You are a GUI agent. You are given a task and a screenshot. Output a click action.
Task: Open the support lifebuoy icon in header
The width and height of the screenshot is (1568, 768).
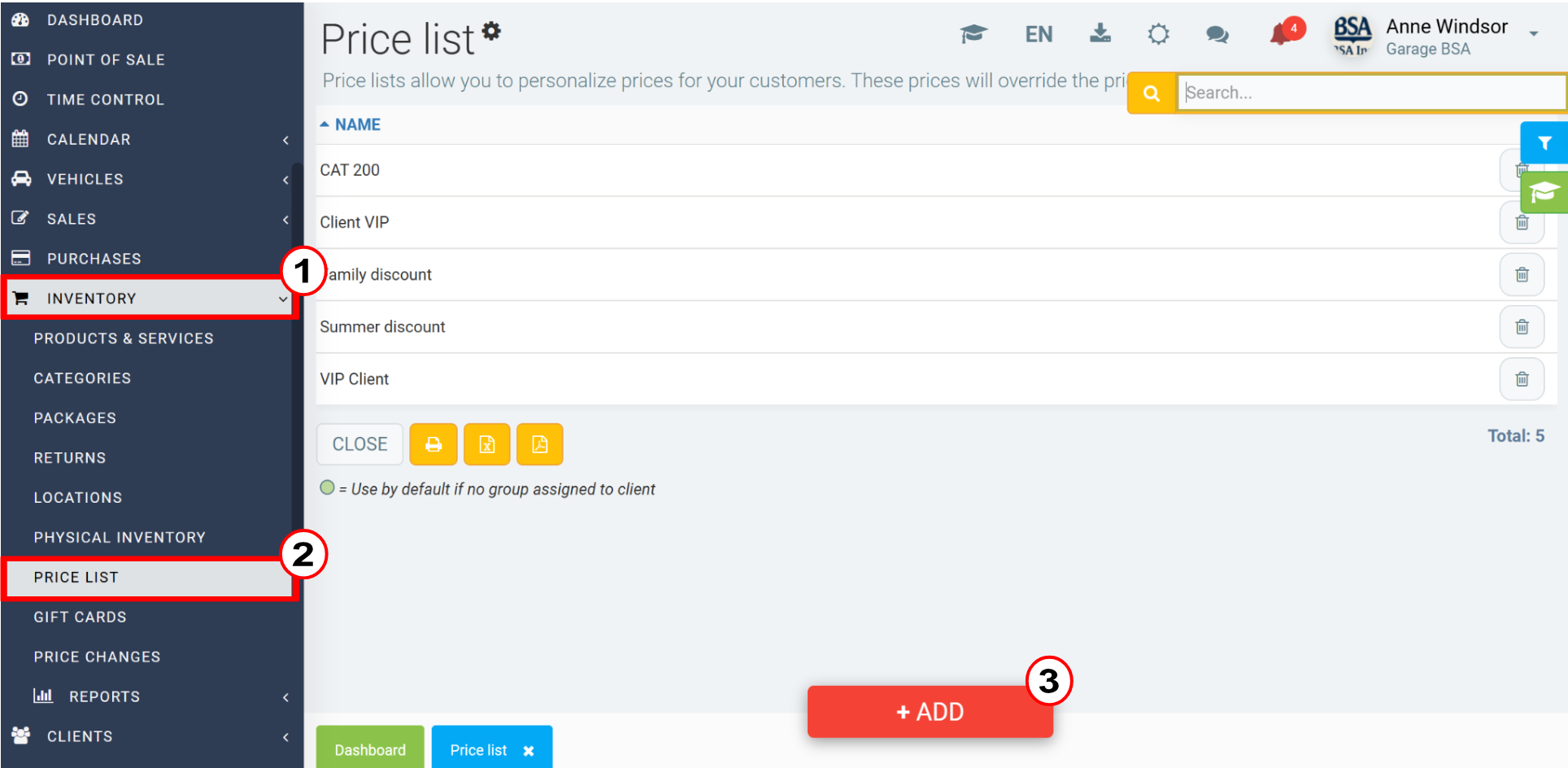[1159, 34]
